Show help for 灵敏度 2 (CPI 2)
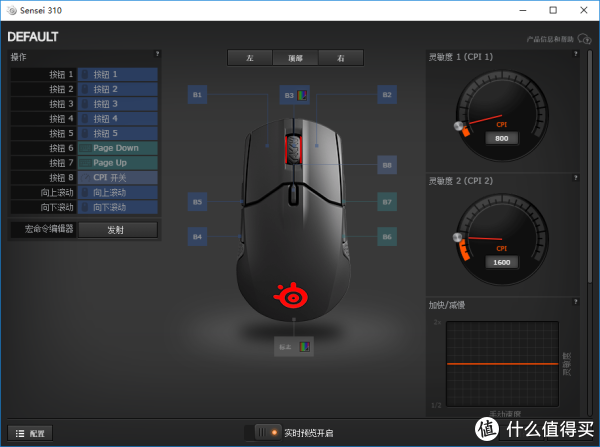Screen dimensions: 600x447 click(575, 178)
